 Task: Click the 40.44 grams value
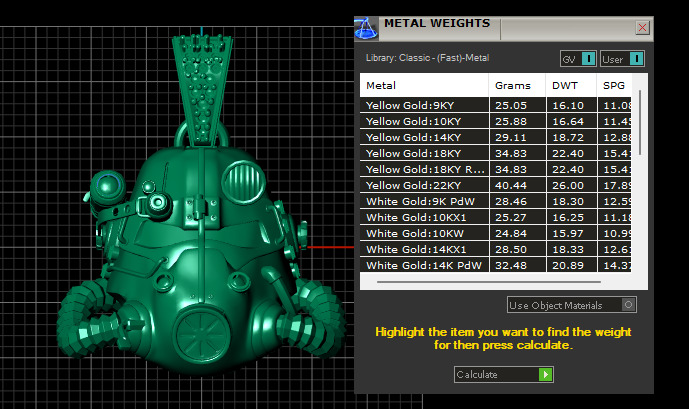pos(511,185)
